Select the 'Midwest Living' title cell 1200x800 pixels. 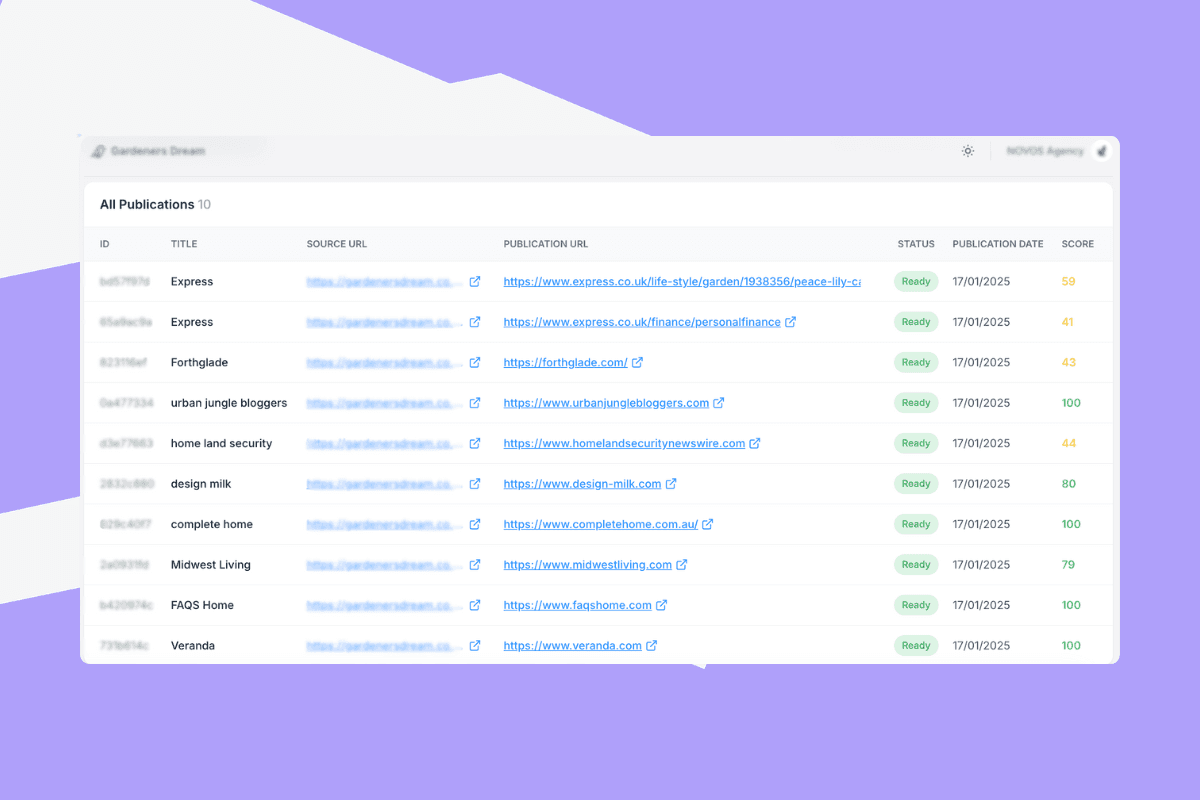pyautogui.click(x=211, y=565)
